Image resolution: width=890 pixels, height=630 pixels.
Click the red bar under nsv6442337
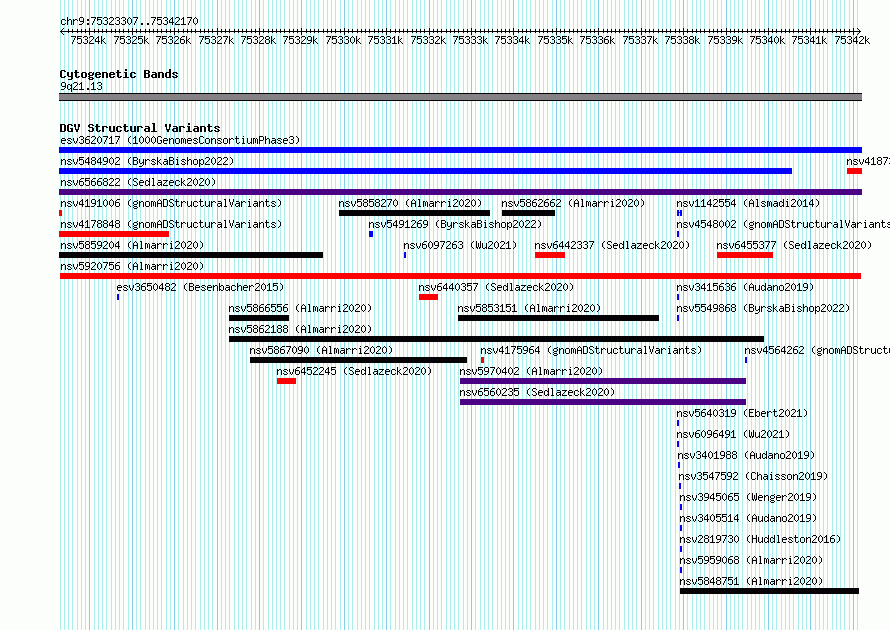coord(550,255)
